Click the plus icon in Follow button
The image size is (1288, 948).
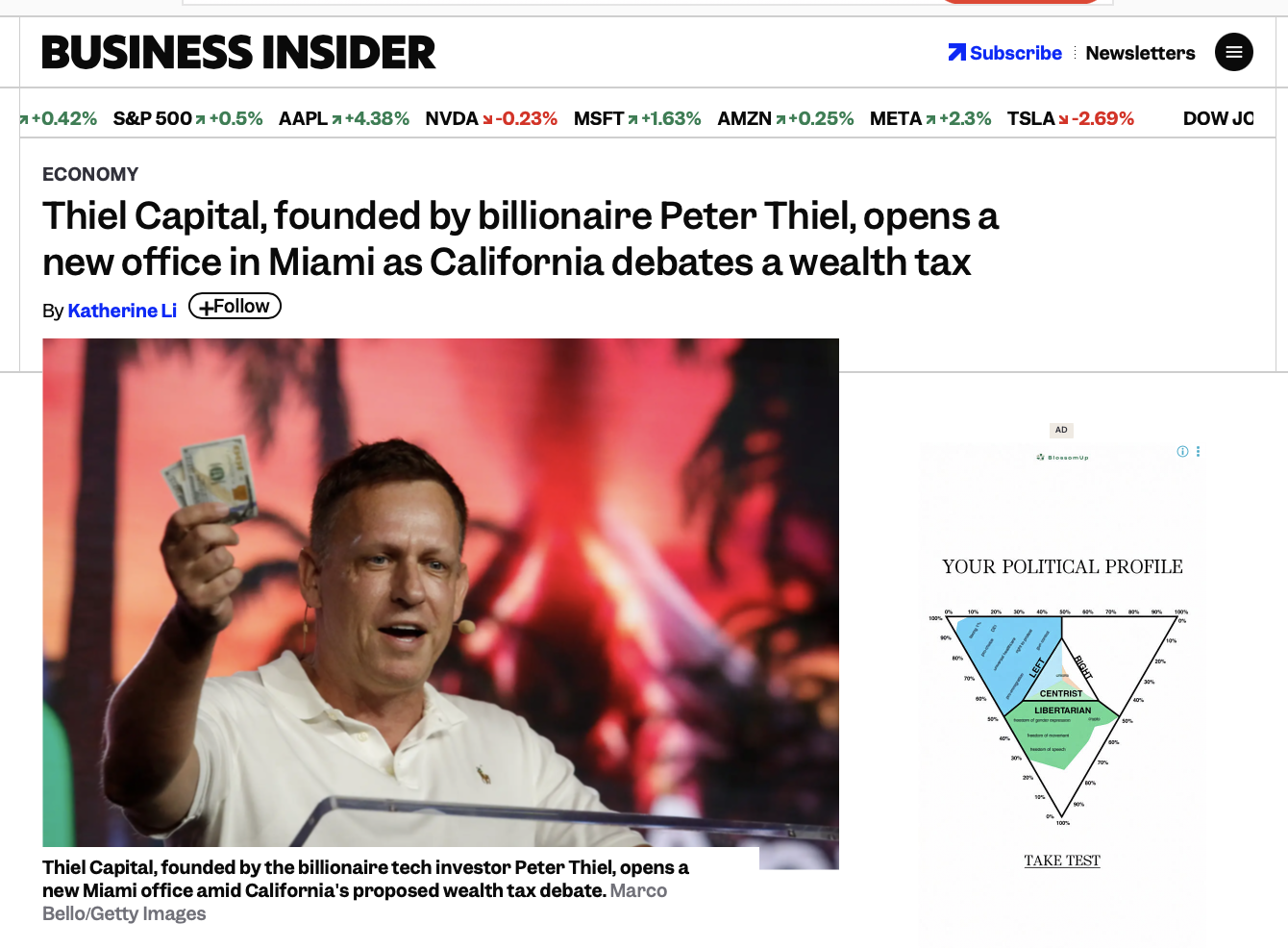(206, 308)
